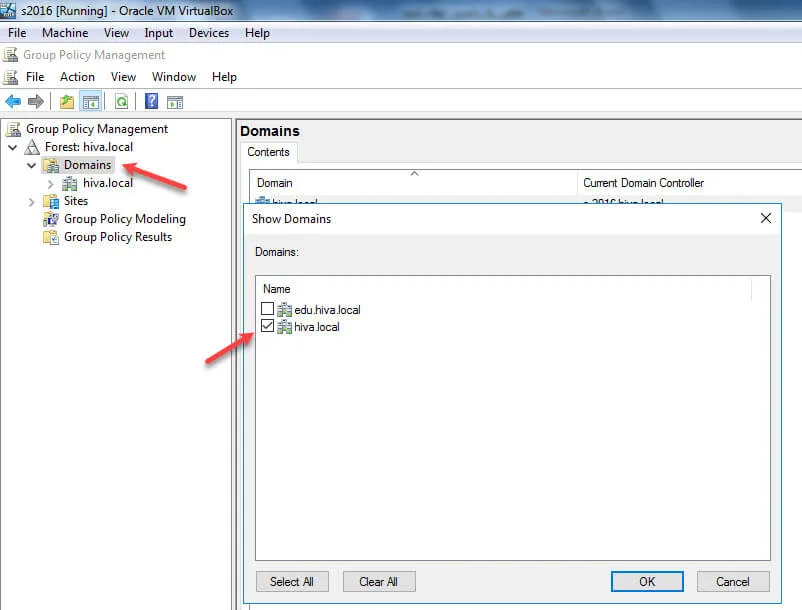The height and width of the screenshot is (610, 802).
Task: Click the Group Policy Management title bar icon
Action: coord(10,55)
